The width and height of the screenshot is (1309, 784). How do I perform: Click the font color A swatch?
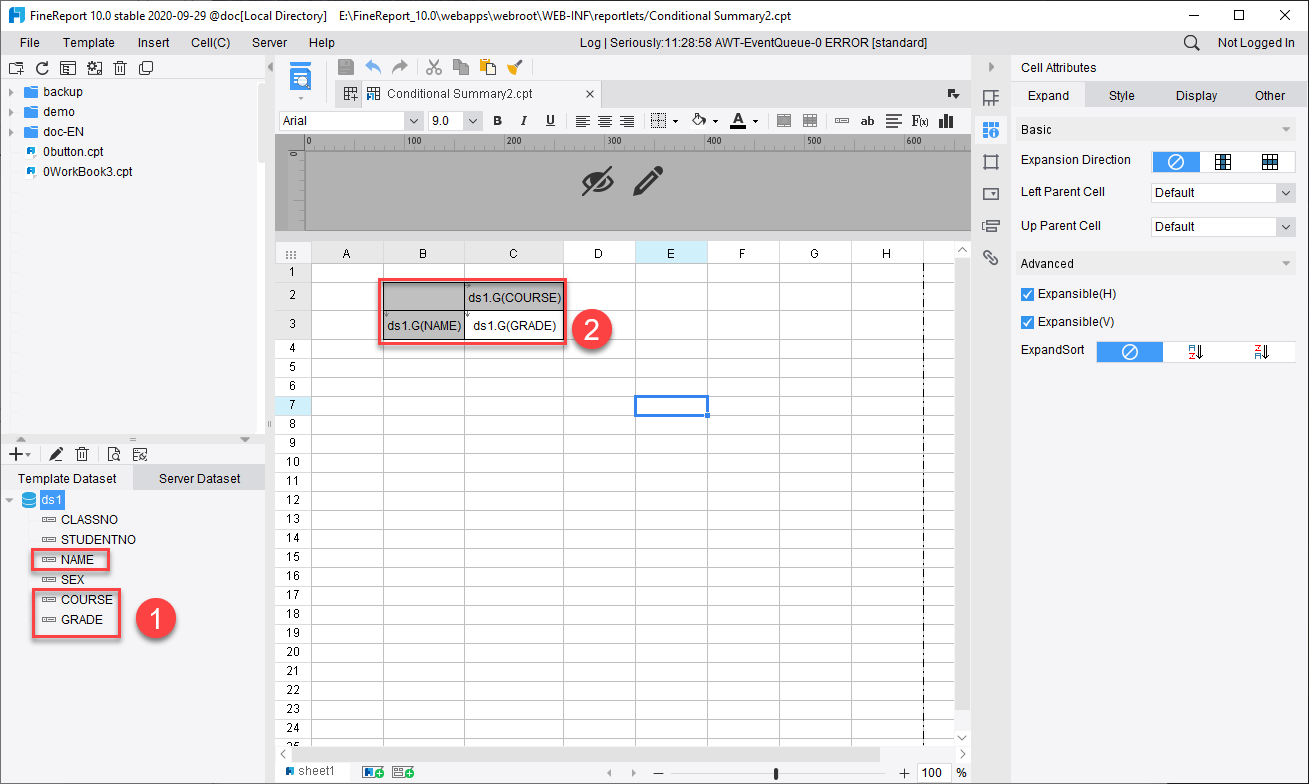coord(738,121)
